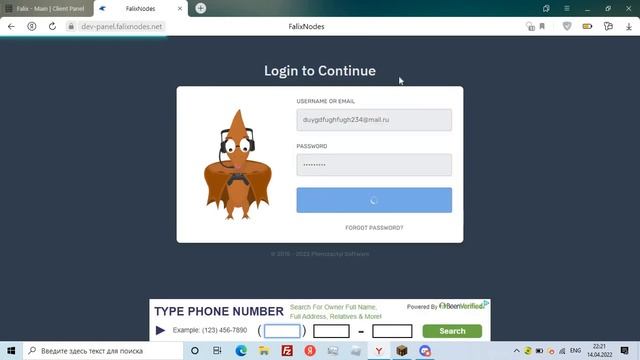
Task: Click the green Search button in ad
Action: (452, 331)
